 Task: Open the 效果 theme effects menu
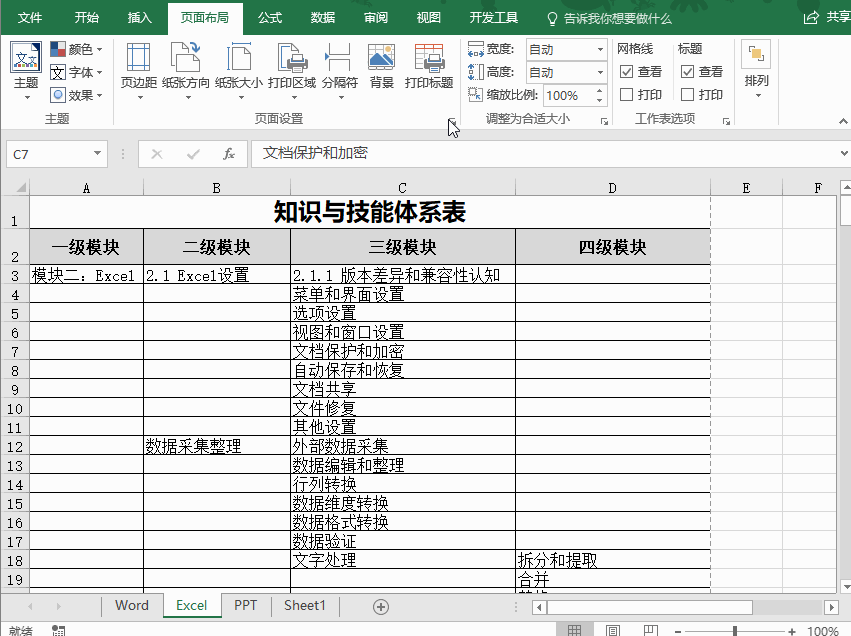(77, 95)
